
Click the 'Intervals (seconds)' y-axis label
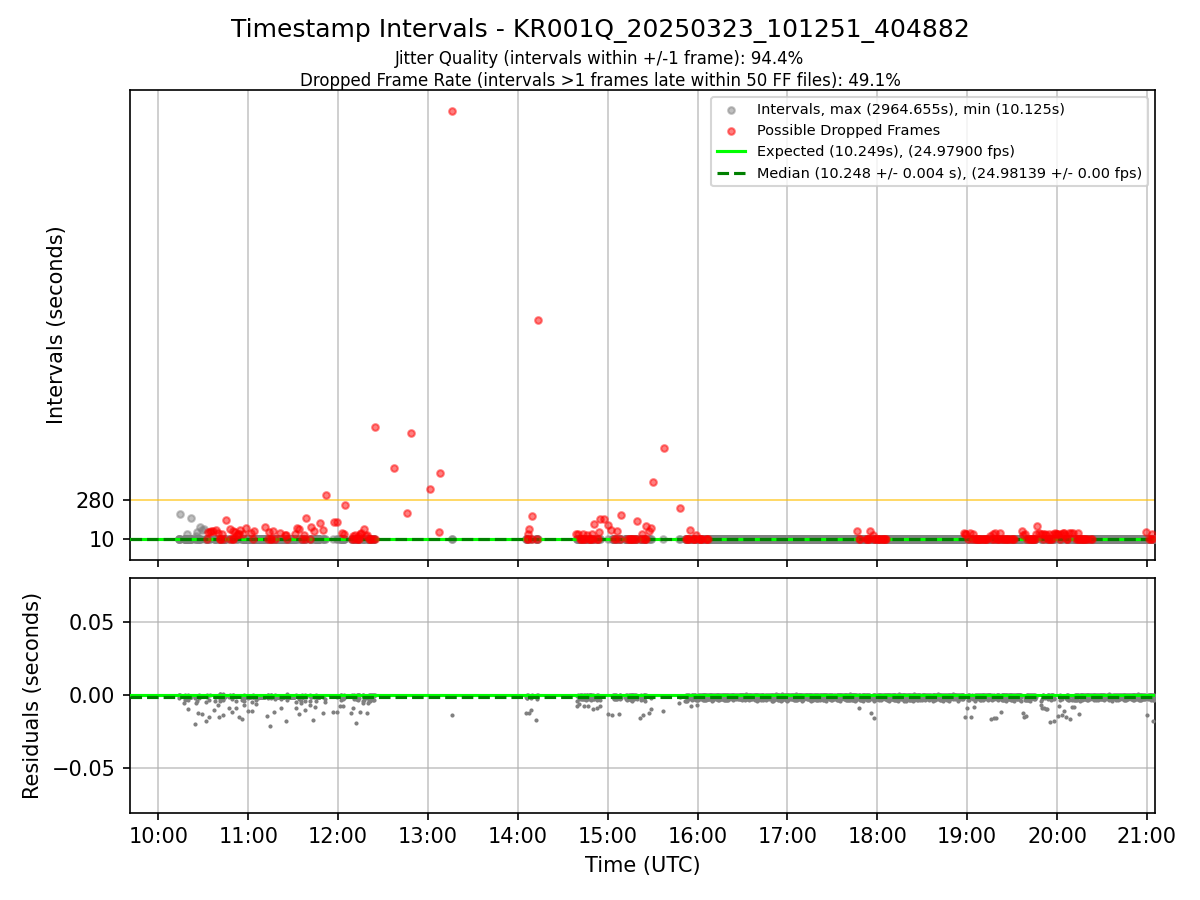56,325
